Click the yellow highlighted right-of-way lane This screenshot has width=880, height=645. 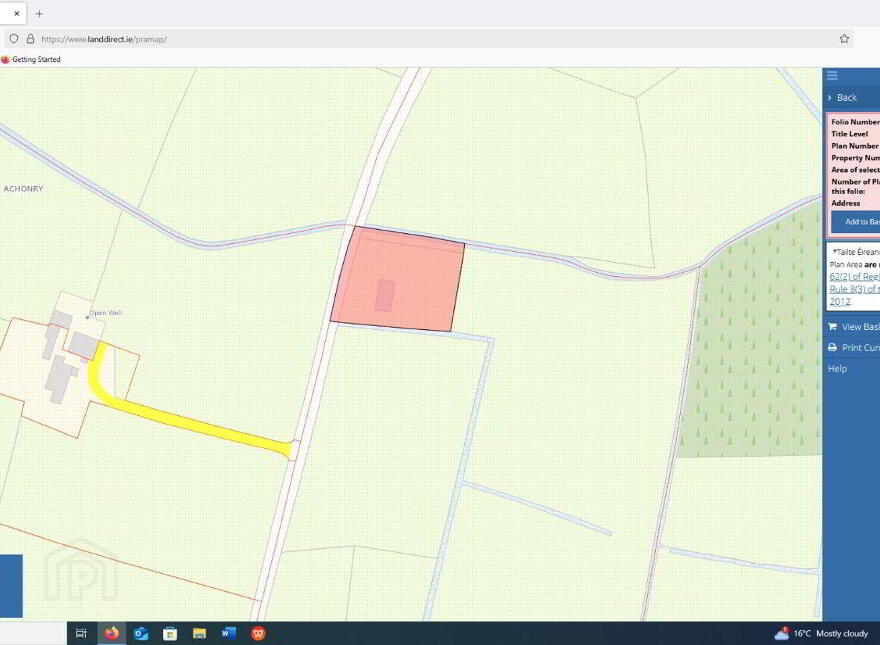click(191, 420)
